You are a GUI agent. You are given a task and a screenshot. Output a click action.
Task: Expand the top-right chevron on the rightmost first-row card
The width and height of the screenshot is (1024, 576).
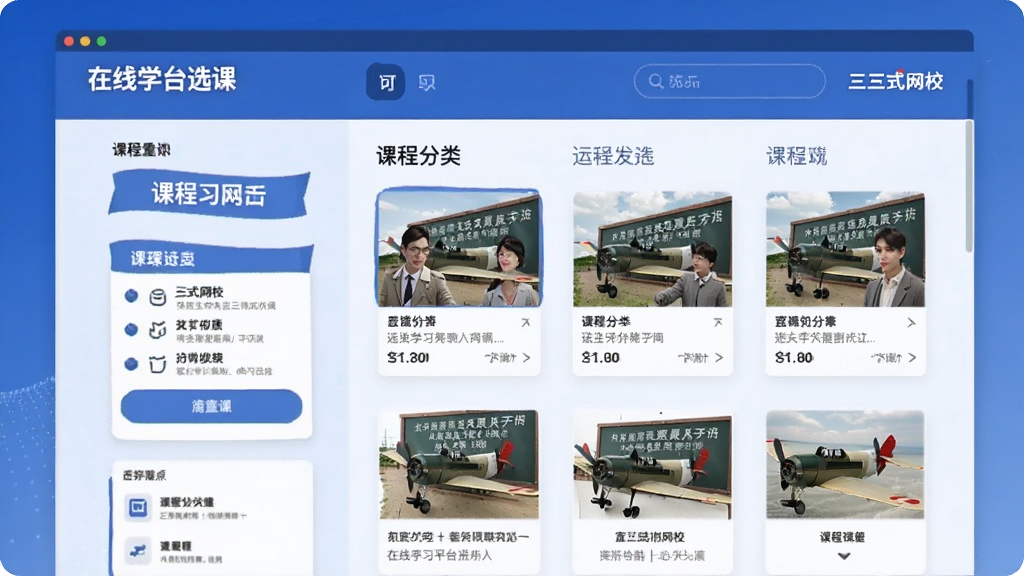tap(912, 323)
